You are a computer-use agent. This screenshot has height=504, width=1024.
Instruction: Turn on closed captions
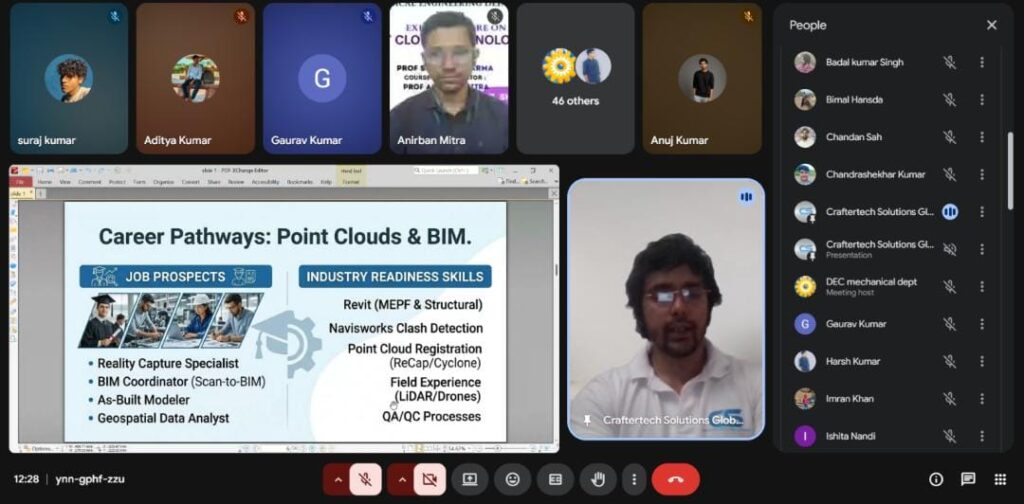(x=556, y=479)
